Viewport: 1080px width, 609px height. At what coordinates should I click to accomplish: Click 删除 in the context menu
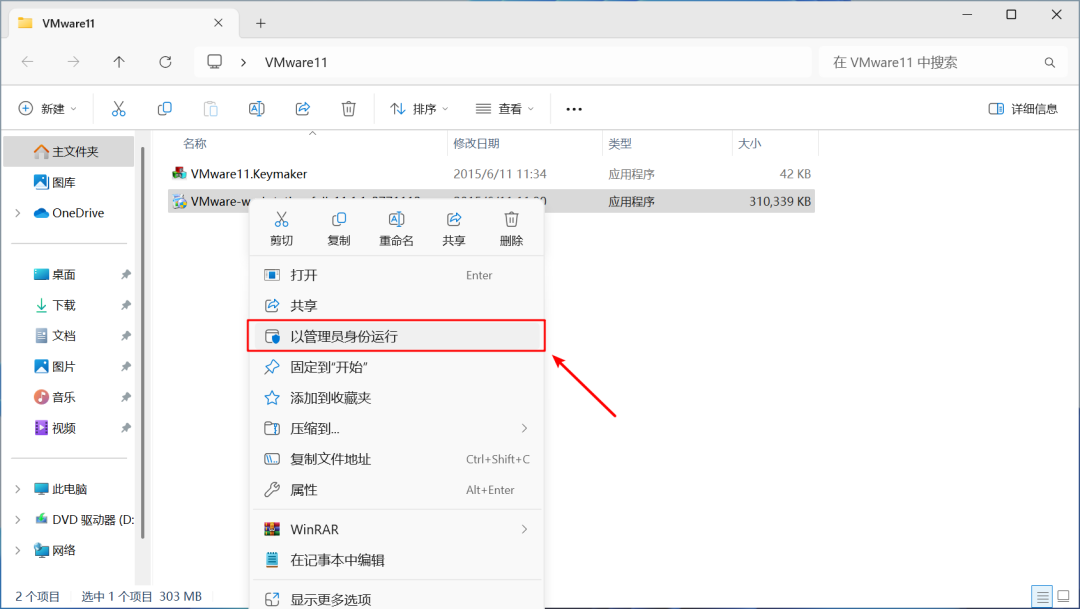point(511,229)
